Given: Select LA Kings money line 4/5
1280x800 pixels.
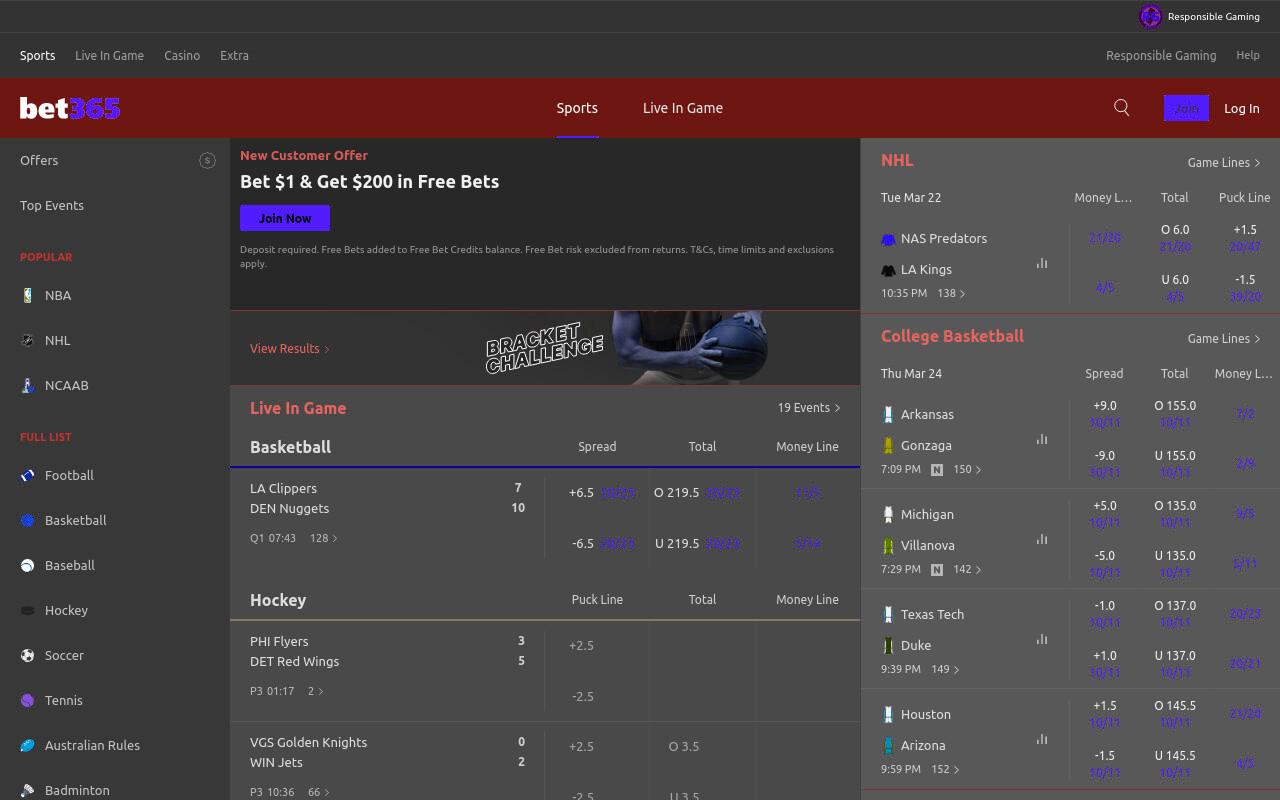Looking at the screenshot, I should tap(1105, 288).
